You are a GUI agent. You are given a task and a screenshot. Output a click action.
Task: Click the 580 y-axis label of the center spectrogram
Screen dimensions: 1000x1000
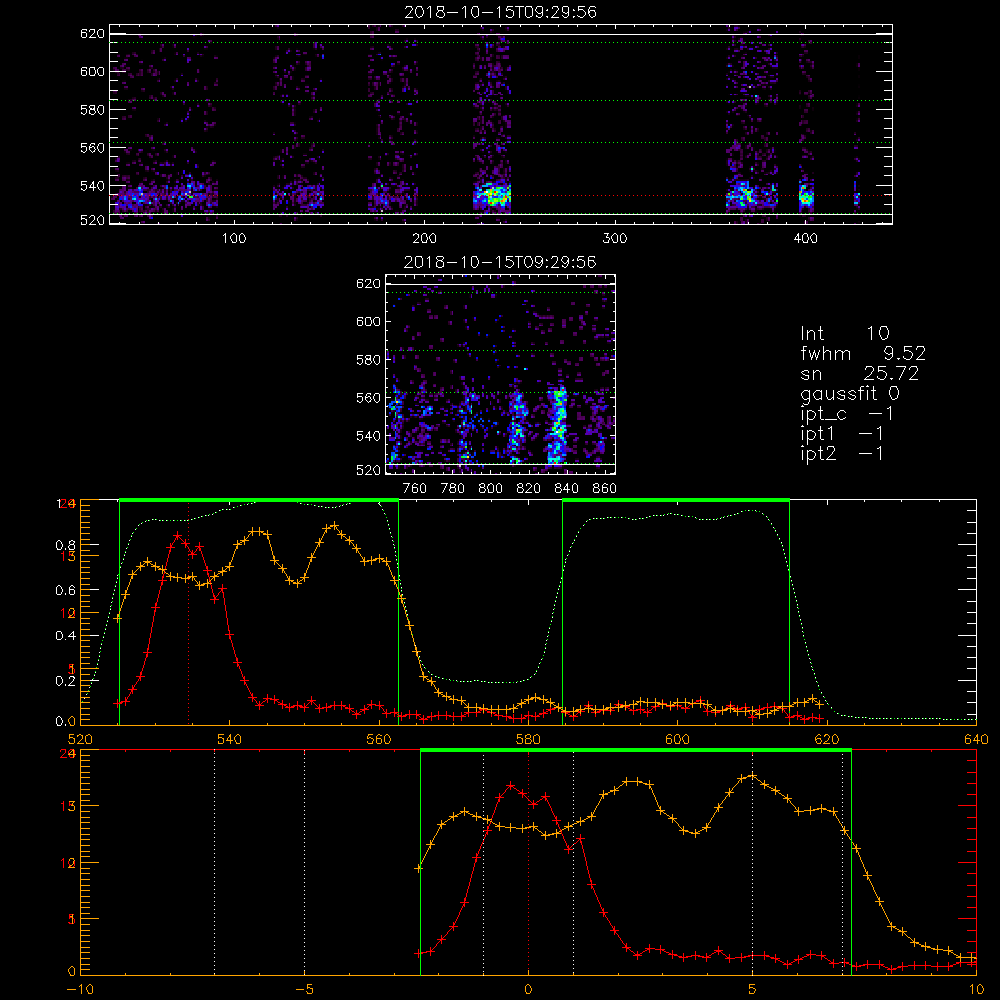pos(369,360)
